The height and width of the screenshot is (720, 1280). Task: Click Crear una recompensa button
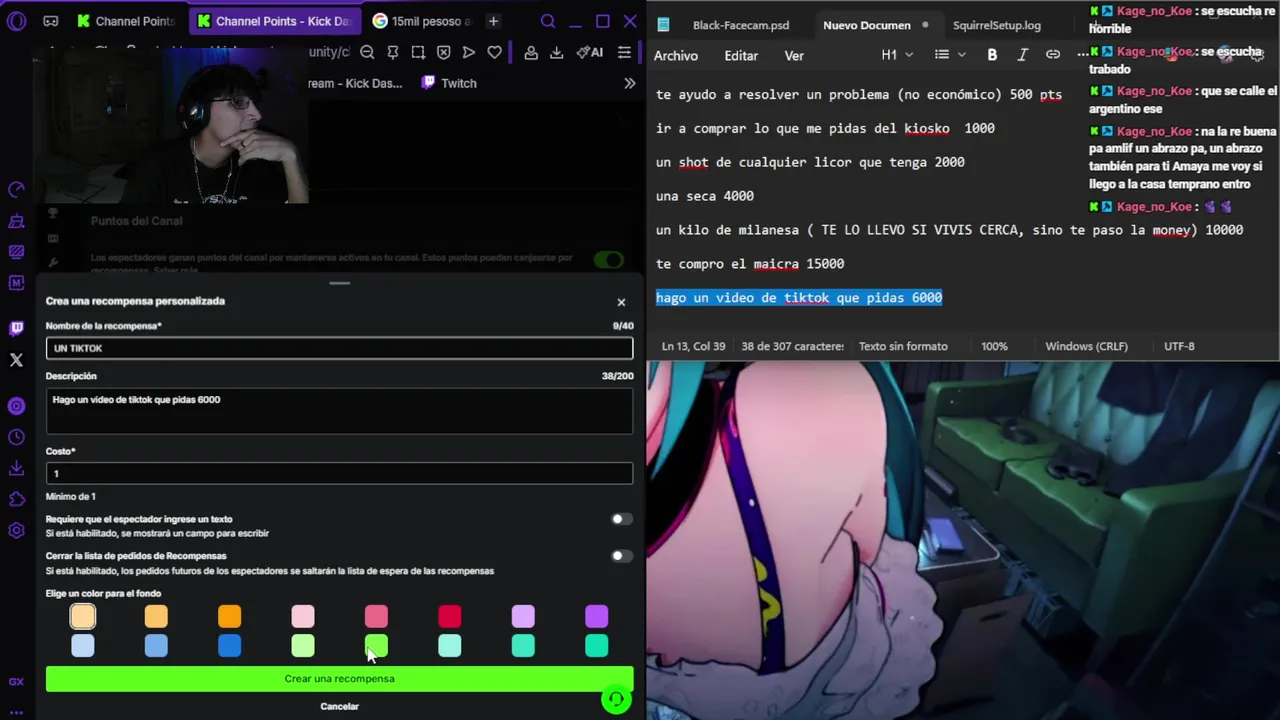point(339,679)
